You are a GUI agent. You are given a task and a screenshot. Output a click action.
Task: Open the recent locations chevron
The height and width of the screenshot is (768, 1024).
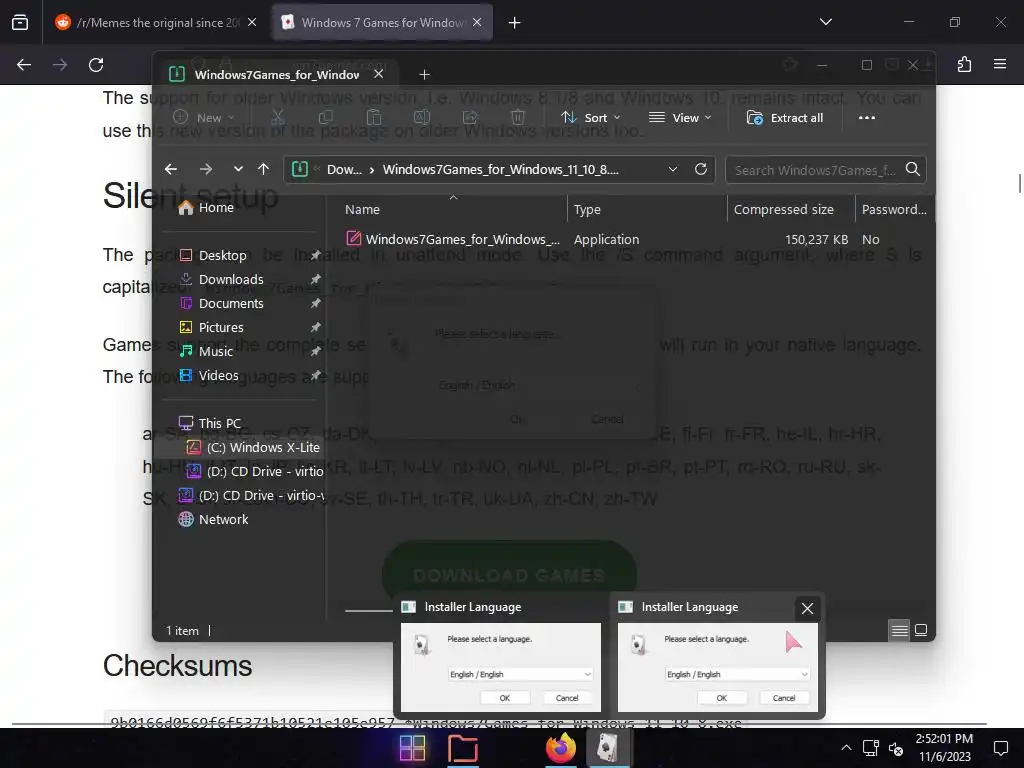(238, 169)
